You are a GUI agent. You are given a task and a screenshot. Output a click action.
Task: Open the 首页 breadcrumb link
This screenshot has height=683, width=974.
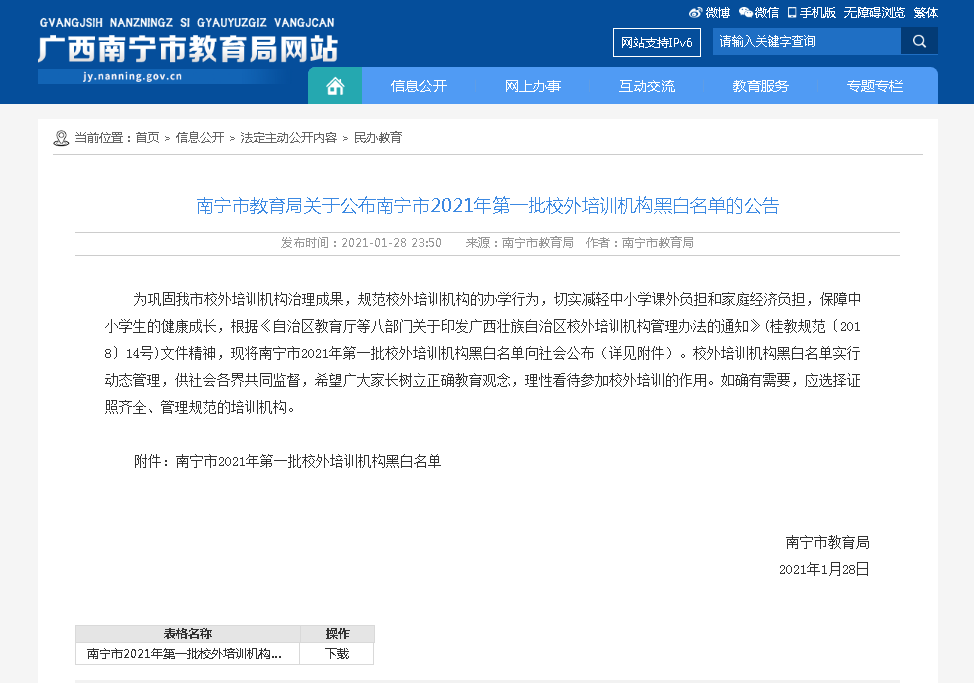(x=146, y=137)
